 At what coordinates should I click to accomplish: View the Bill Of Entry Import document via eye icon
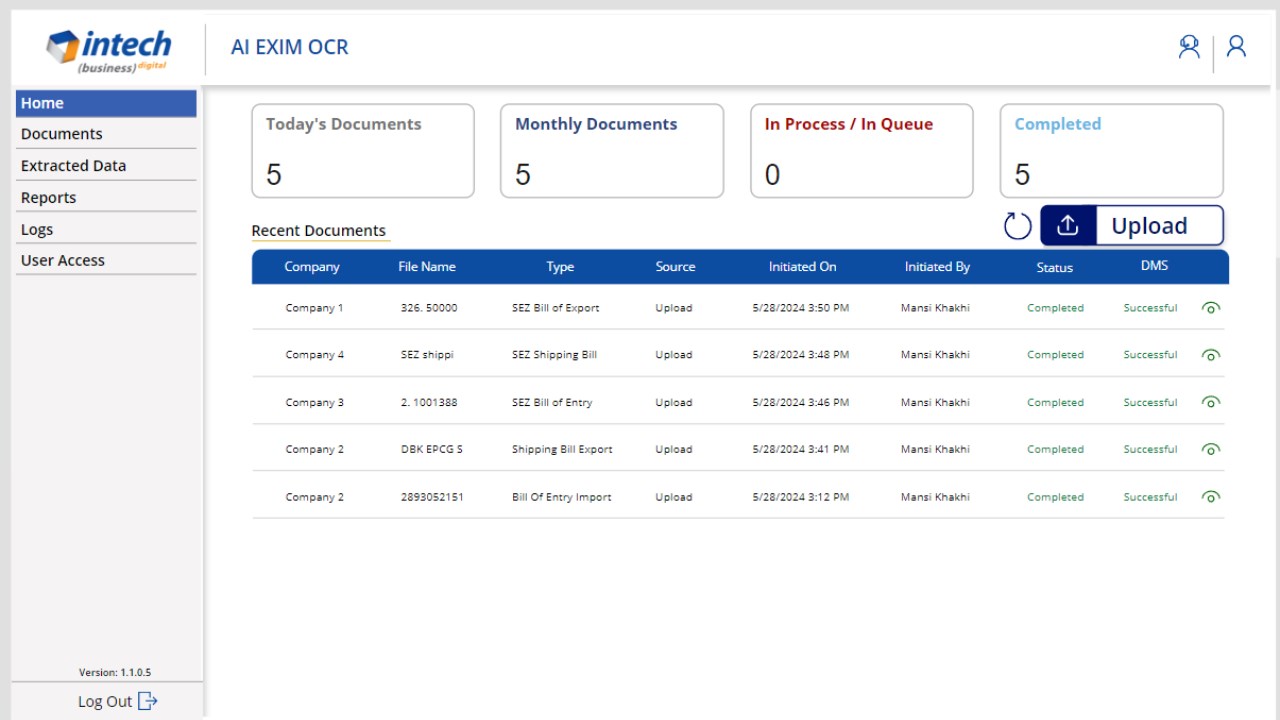(x=1211, y=497)
